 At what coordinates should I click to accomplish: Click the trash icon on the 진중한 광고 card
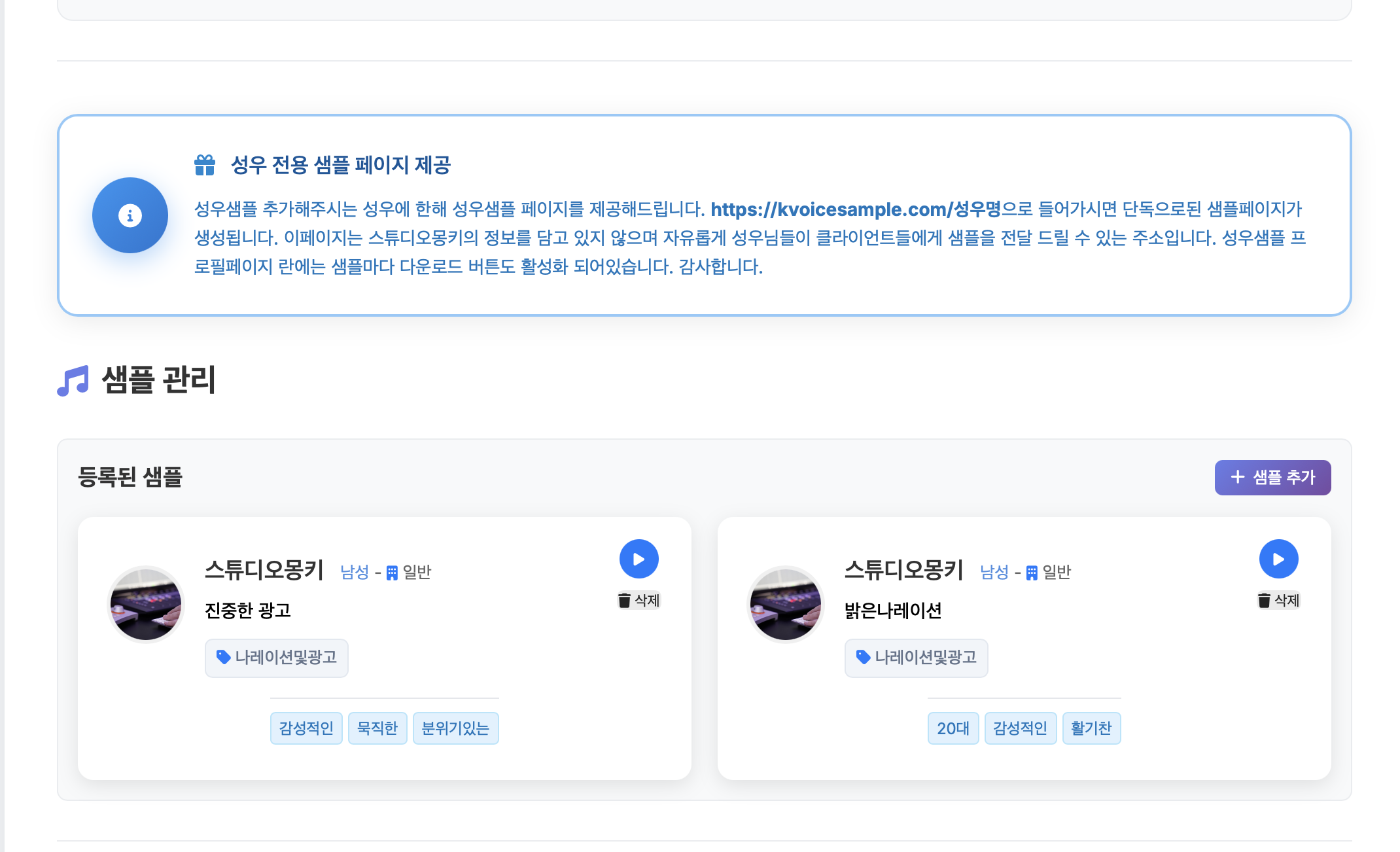click(623, 599)
